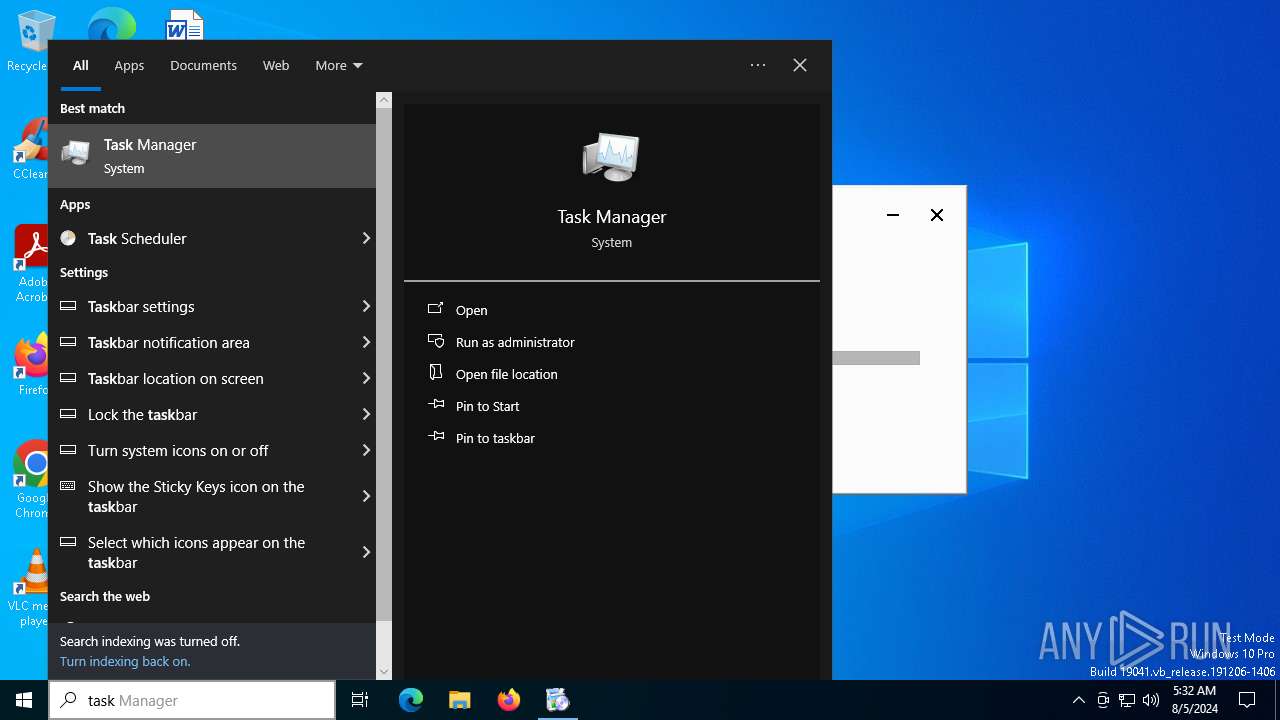Image resolution: width=1280 pixels, height=720 pixels.
Task: Expand arrow for Select which icons appear
Action: (366, 552)
